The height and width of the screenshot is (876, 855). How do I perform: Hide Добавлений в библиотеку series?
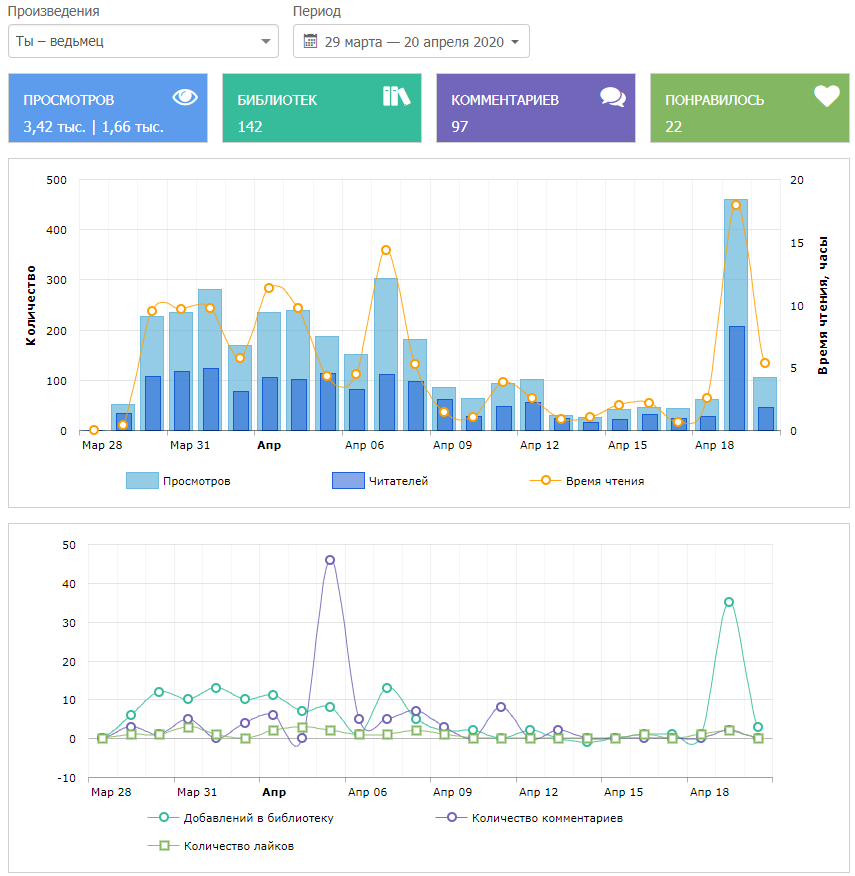pos(258,818)
